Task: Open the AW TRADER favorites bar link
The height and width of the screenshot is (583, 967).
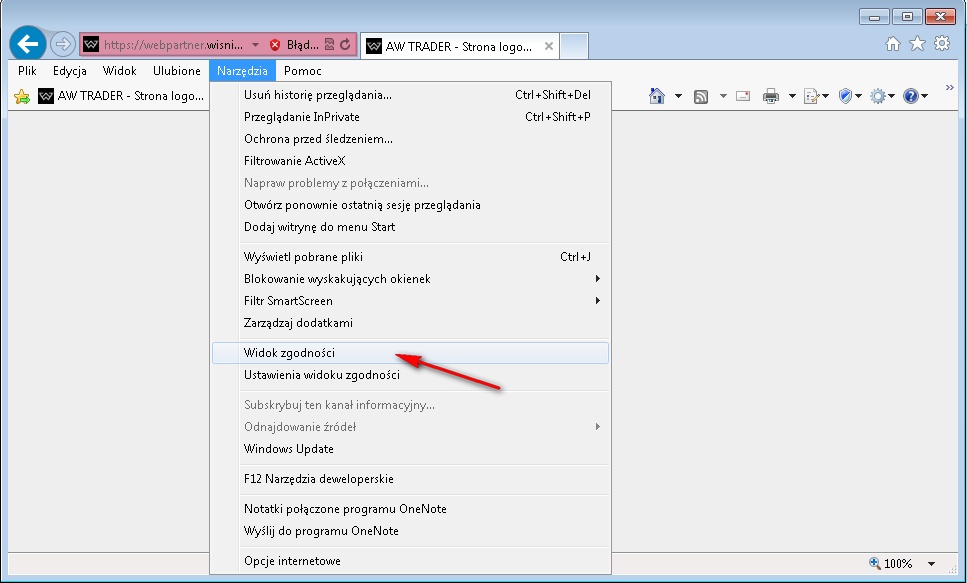Action: click(x=121, y=96)
